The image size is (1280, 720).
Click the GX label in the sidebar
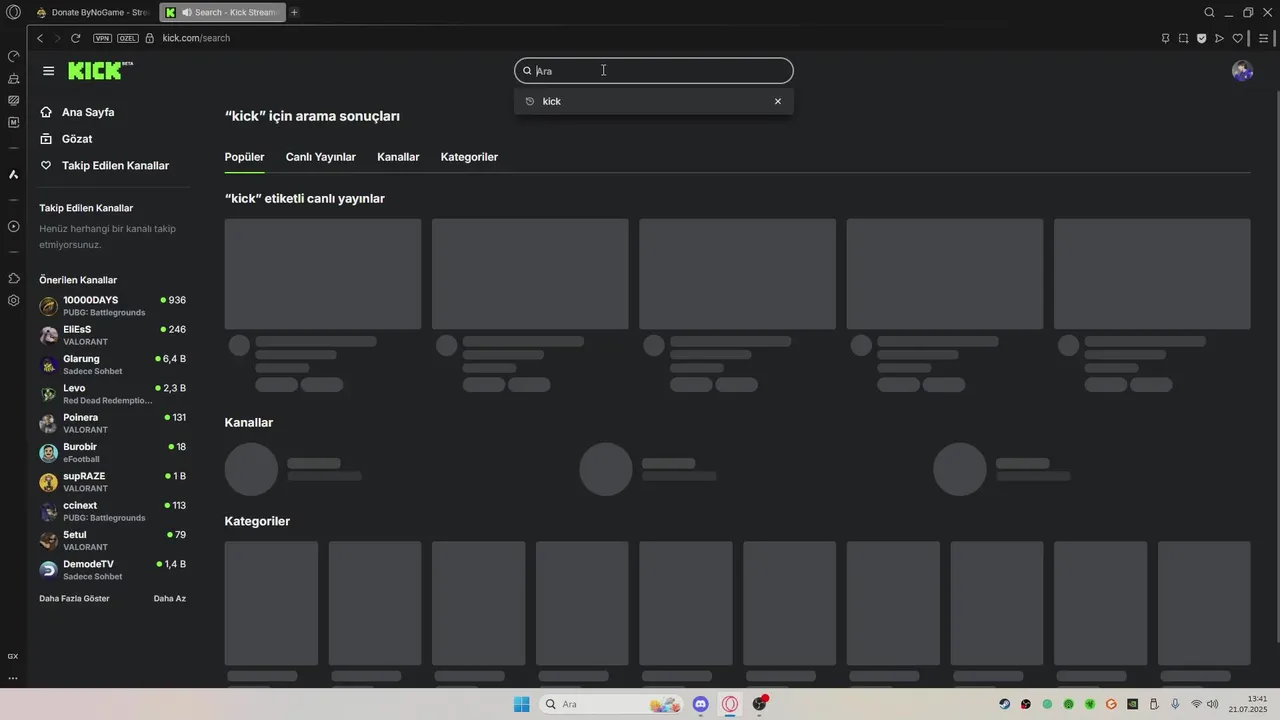[x=13, y=656]
